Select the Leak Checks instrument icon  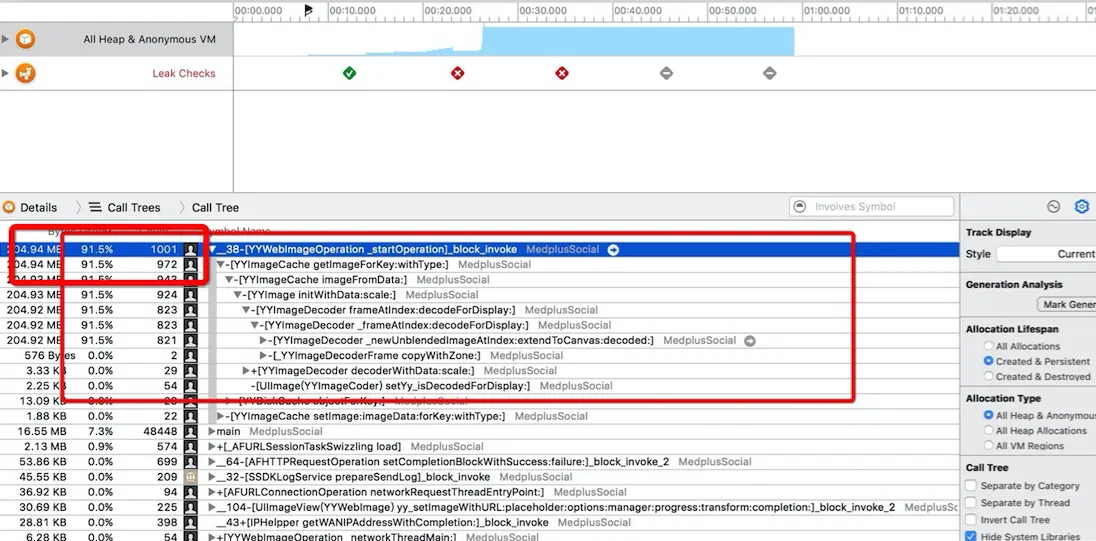click(26, 73)
